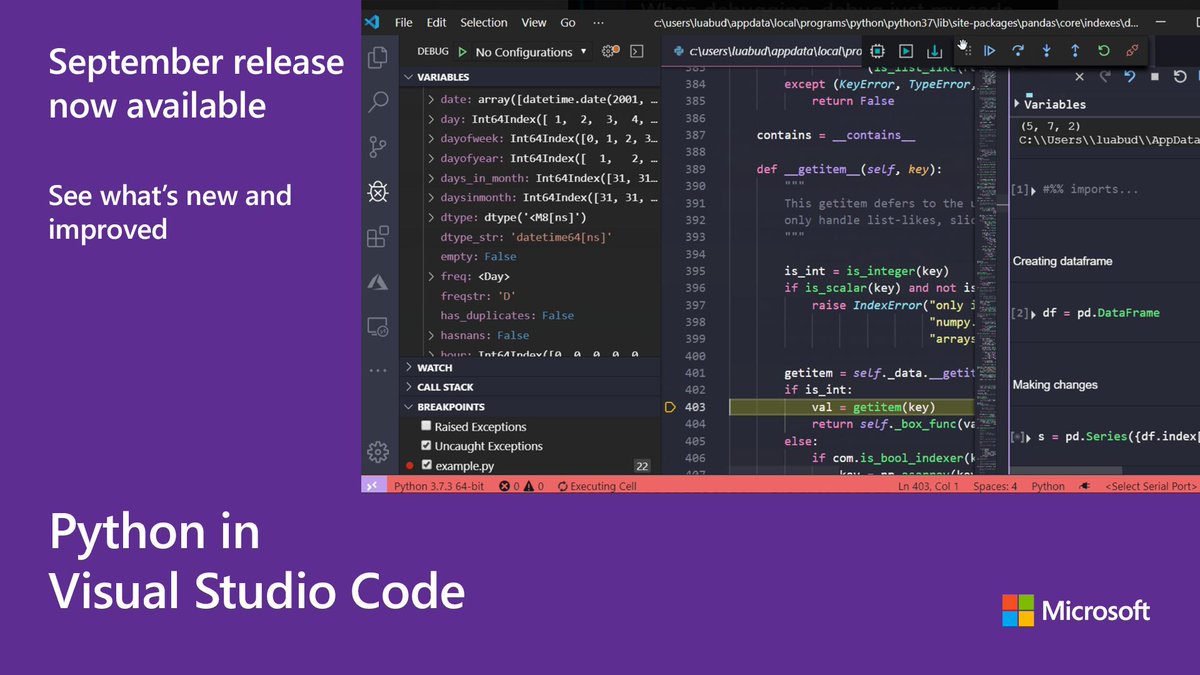Open the overflow menu after Go
Image resolution: width=1200 pixels, height=675 pixels.
point(598,22)
